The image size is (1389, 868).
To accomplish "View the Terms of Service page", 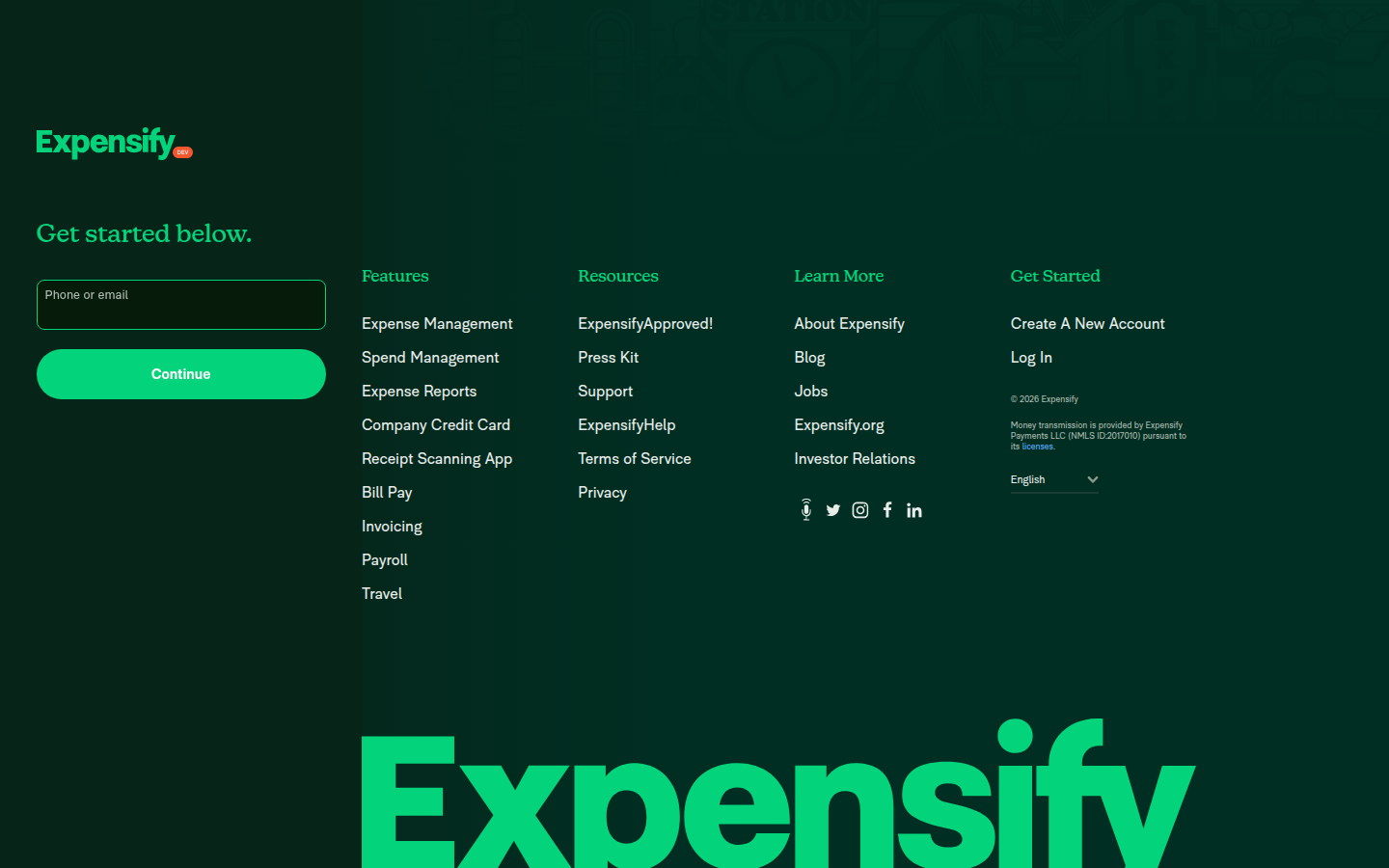I will click(x=634, y=458).
